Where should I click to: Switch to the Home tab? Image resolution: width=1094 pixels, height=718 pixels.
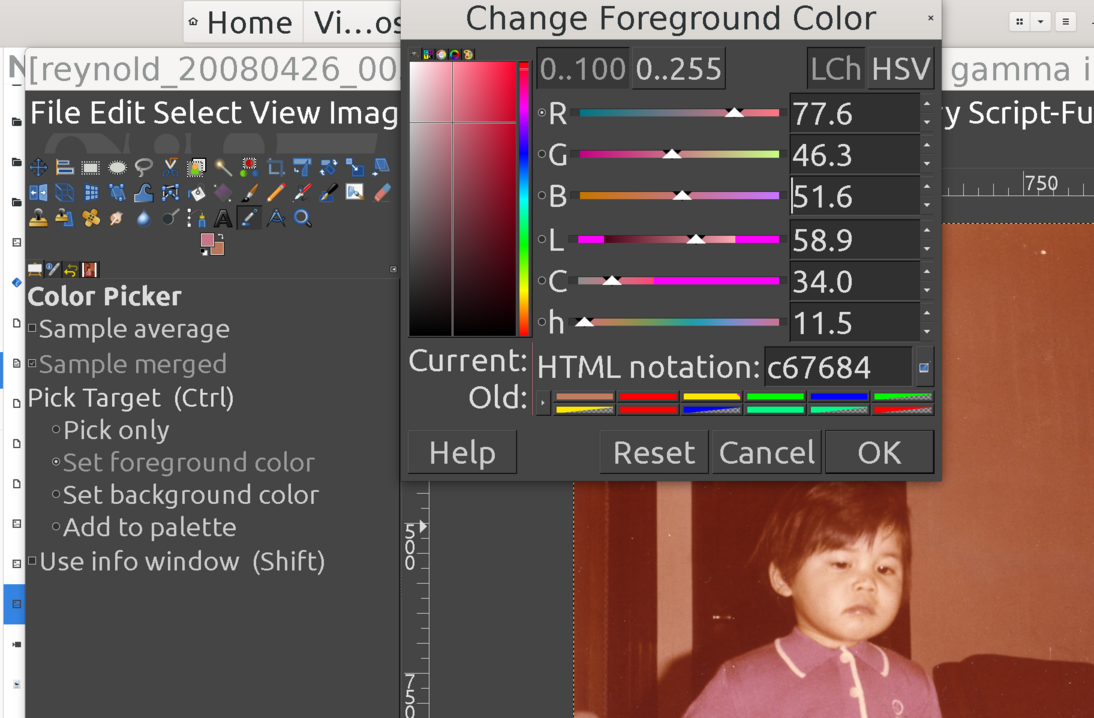[x=241, y=22]
